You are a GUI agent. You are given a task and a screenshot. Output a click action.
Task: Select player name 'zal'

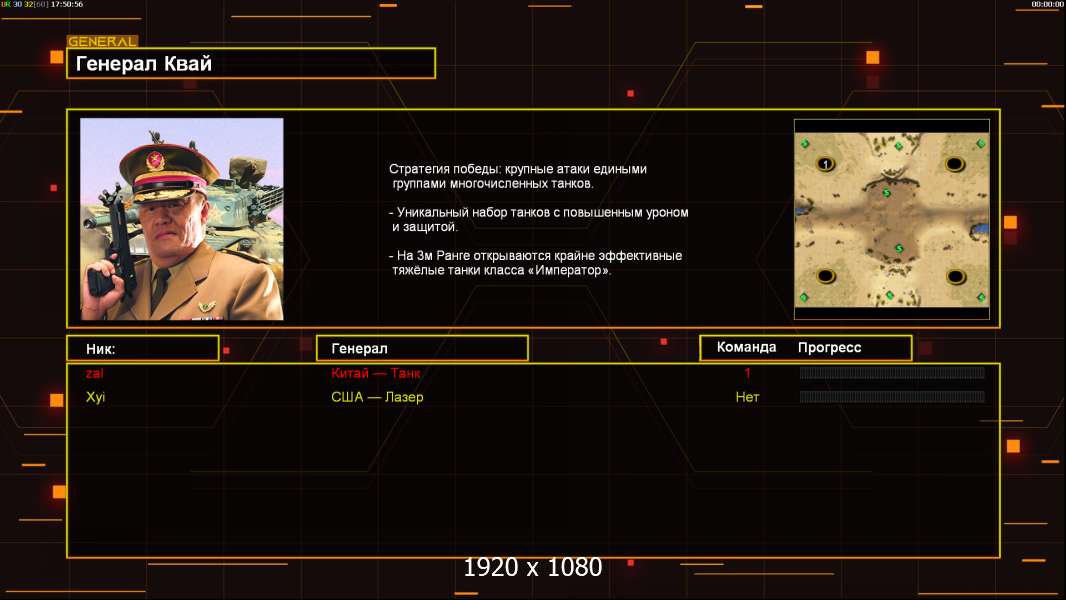tap(94, 372)
